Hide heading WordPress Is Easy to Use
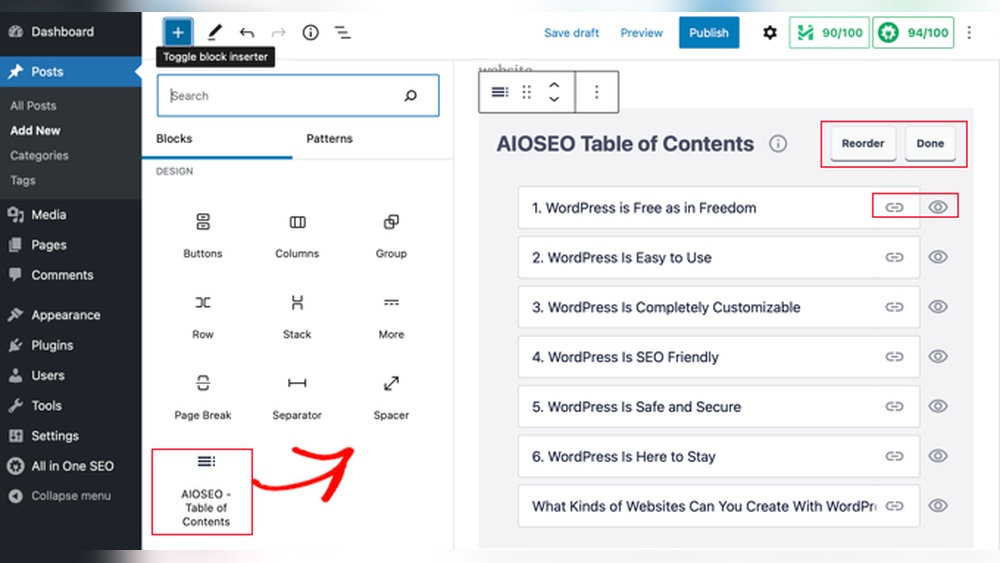This screenshot has width=1000, height=563. [x=938, y=256]
